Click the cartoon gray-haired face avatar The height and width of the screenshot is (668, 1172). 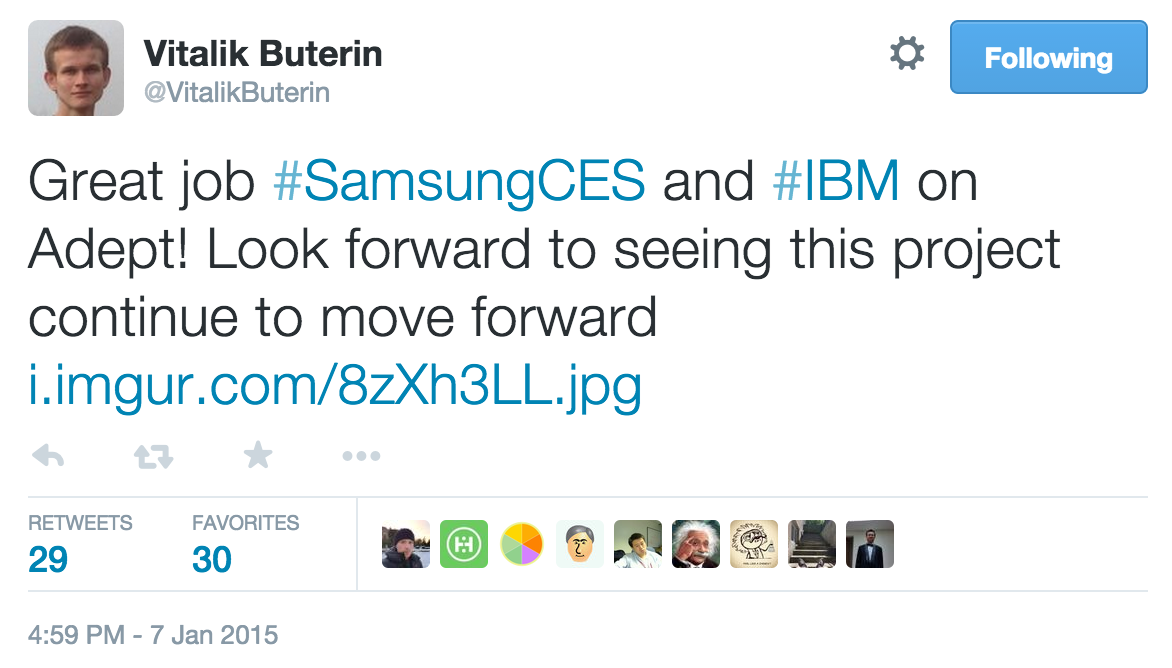[580, 544]
